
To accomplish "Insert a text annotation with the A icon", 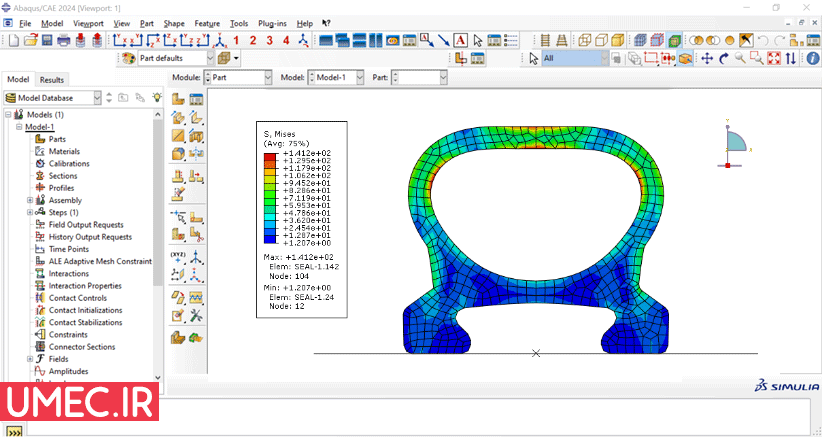I will [x=460, y=40].
